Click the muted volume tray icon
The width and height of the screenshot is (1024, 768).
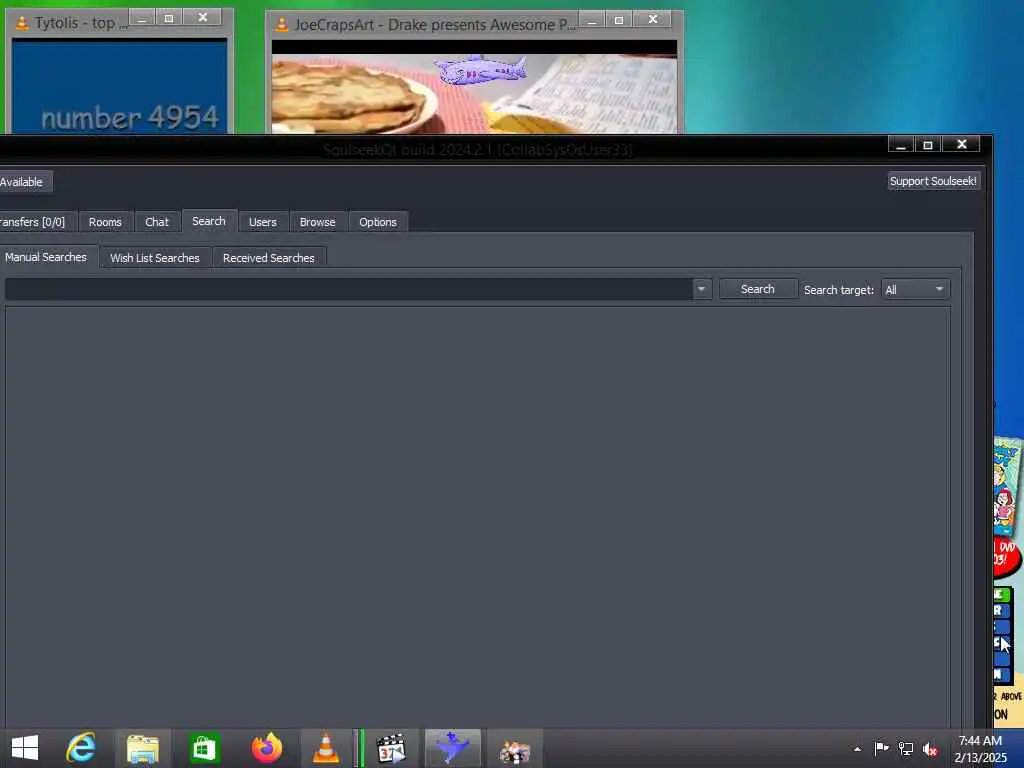930,749
